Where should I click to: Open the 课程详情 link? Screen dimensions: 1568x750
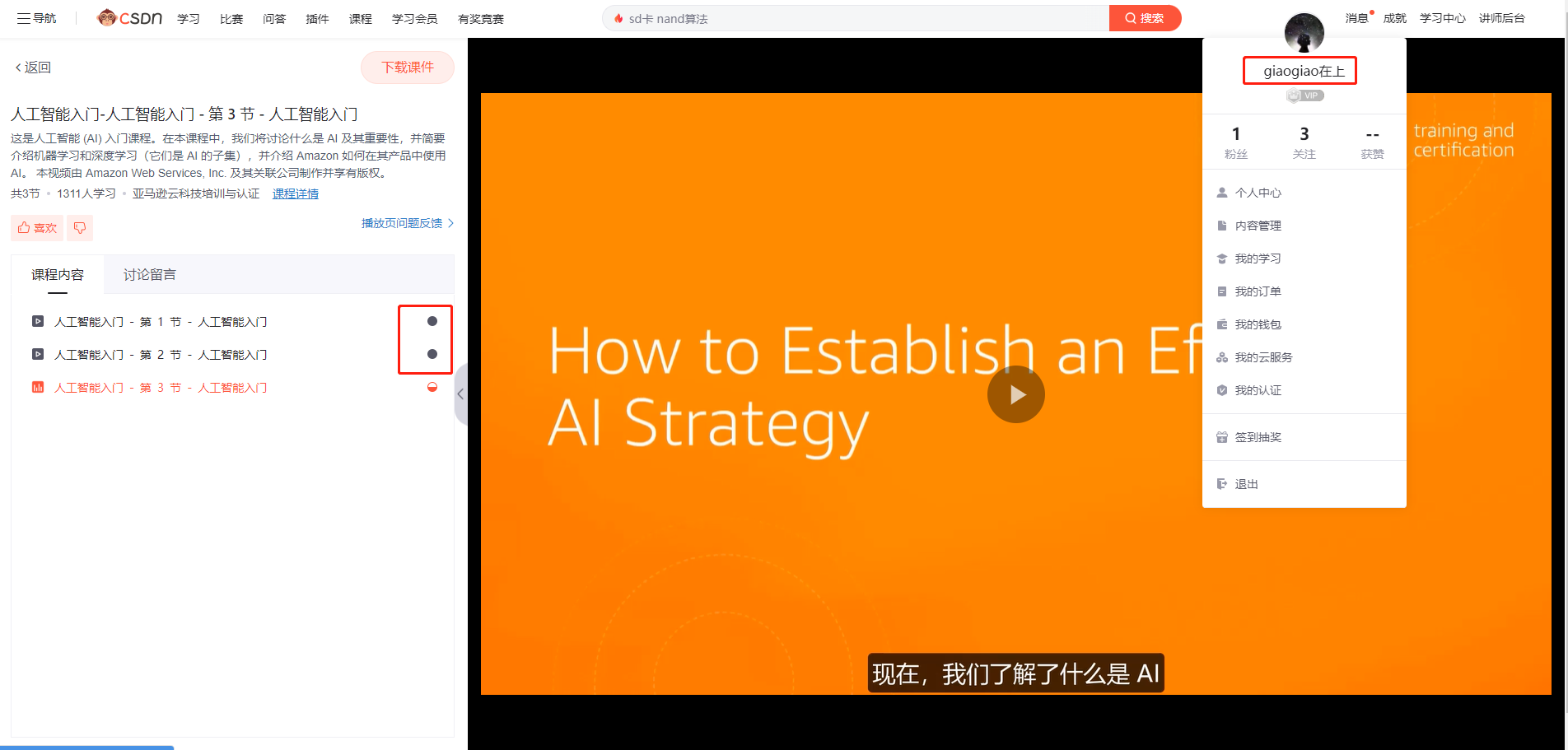click(x=296, y=193)
